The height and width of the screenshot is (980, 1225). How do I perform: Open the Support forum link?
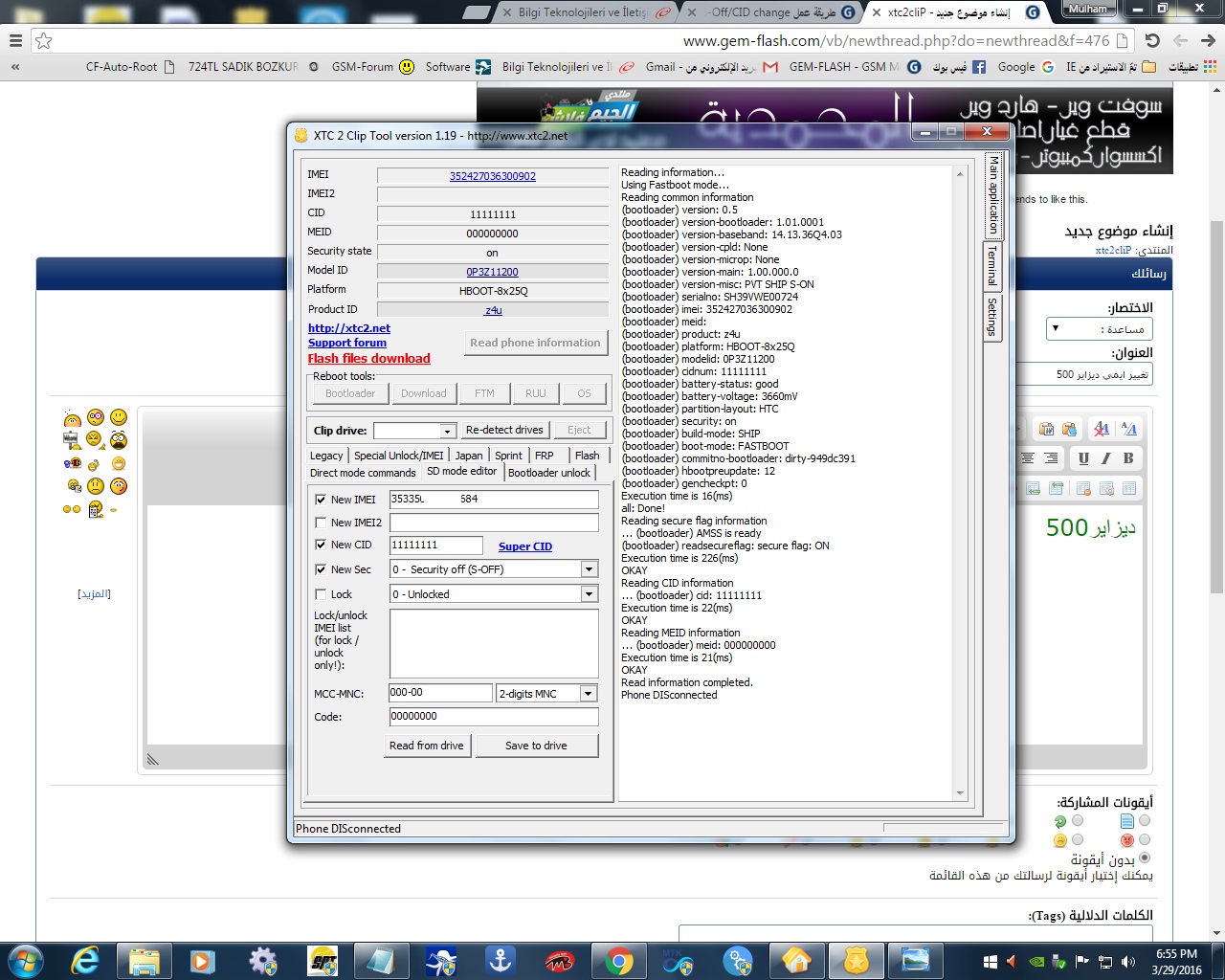pos(347,343)
